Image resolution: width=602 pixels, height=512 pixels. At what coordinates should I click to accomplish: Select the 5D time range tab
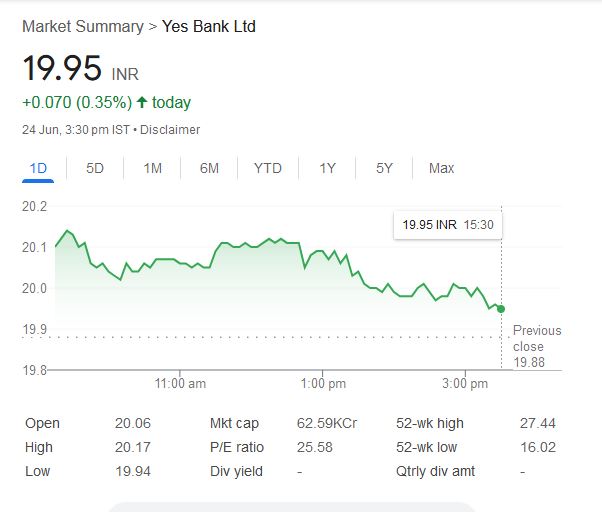(x=95, y=168)
